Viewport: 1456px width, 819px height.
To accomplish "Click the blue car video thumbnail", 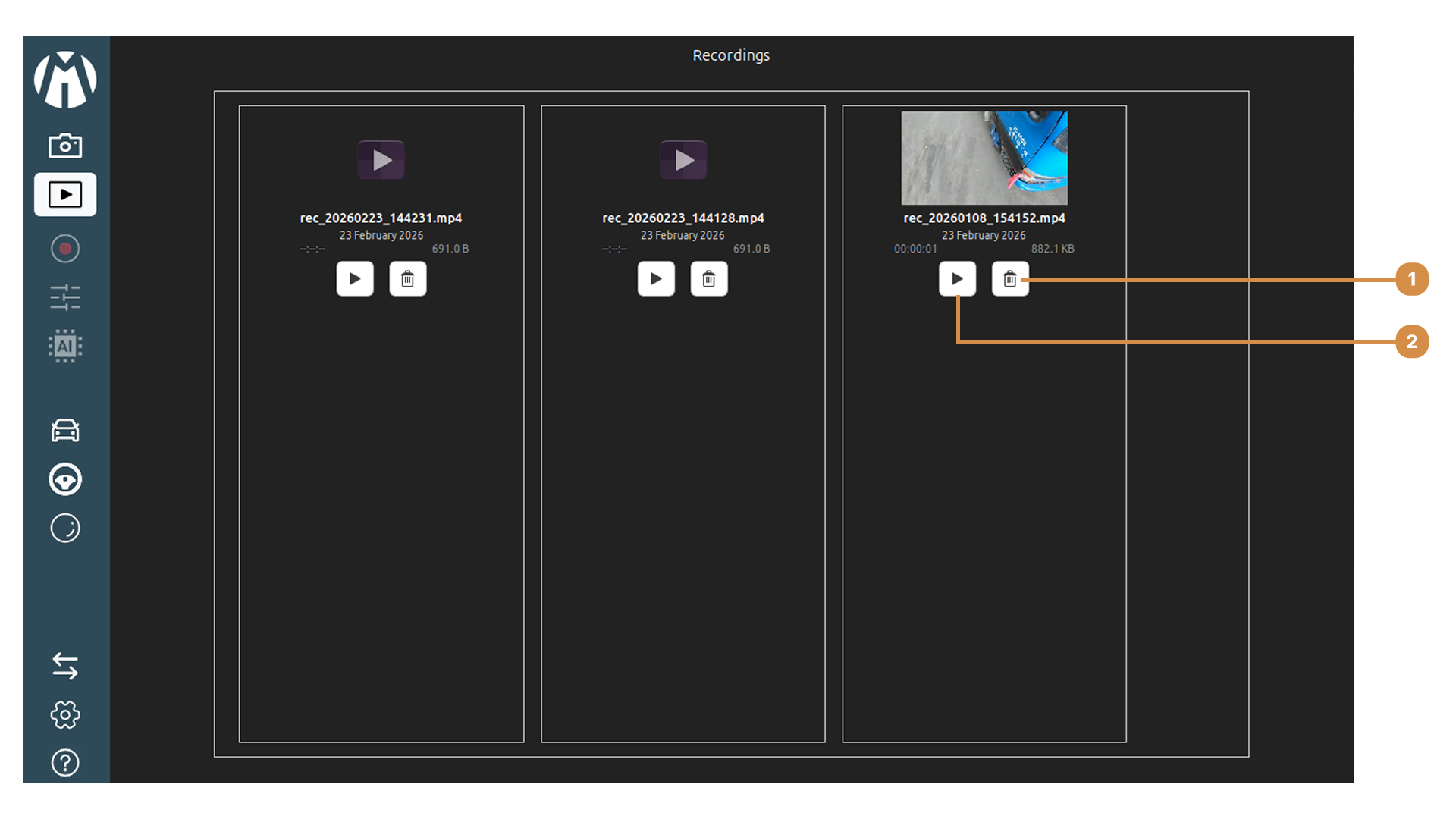I will (x=984, y=158).
